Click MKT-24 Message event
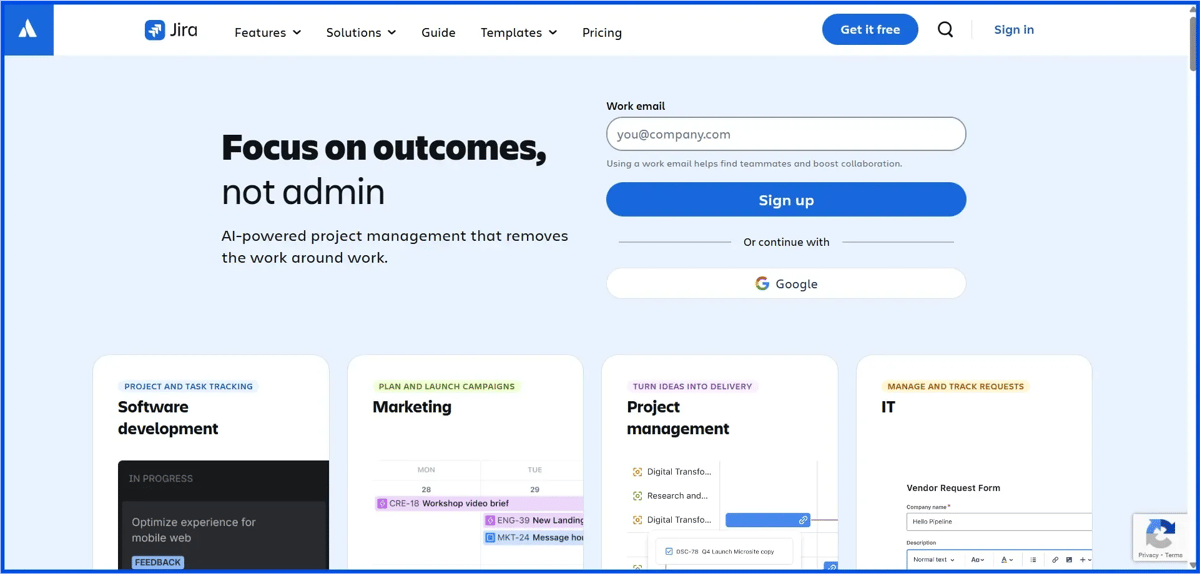The height and width of the screenshot is (574, 1200). 533,537
